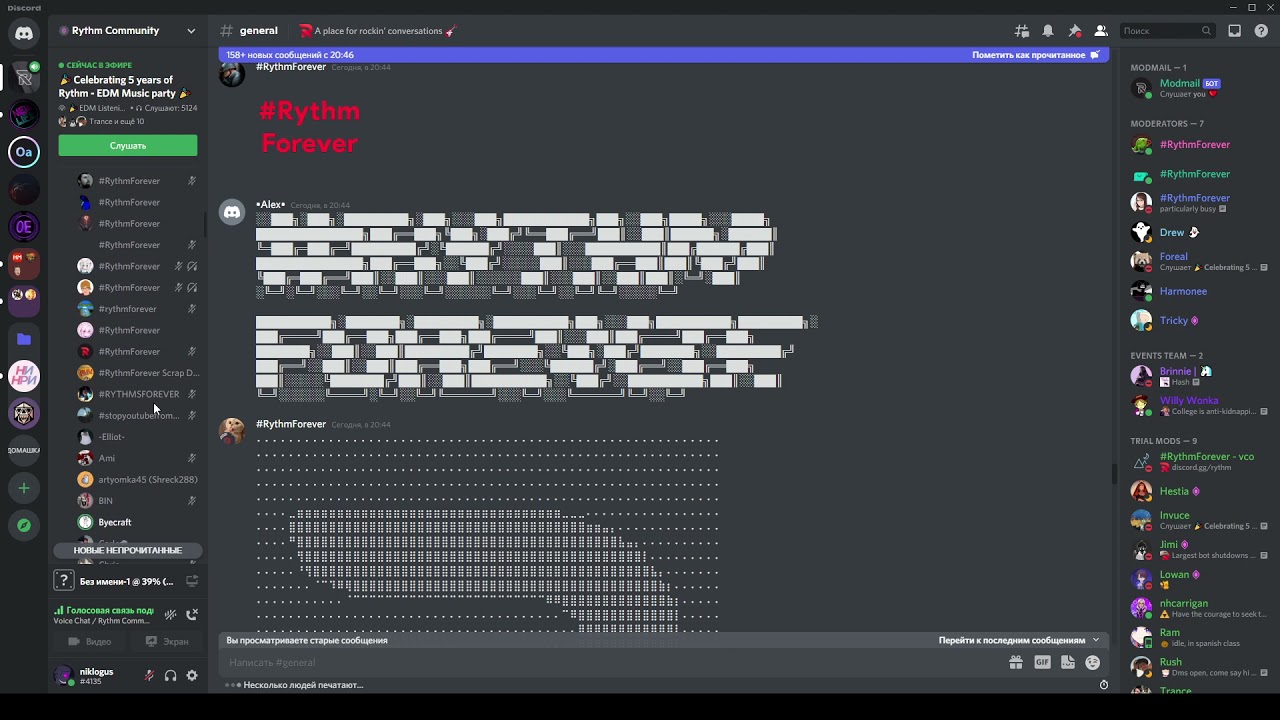Open Discord home direct messages
This screenshot has height=720, width=1280.
click(x=24, y=33)
